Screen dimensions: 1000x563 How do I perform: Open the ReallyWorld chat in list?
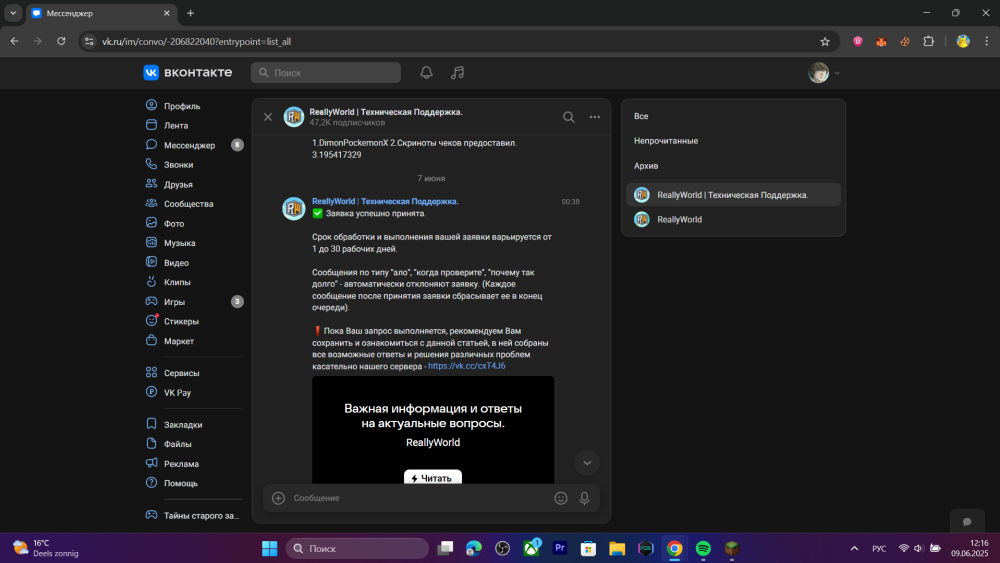[733, 219]
